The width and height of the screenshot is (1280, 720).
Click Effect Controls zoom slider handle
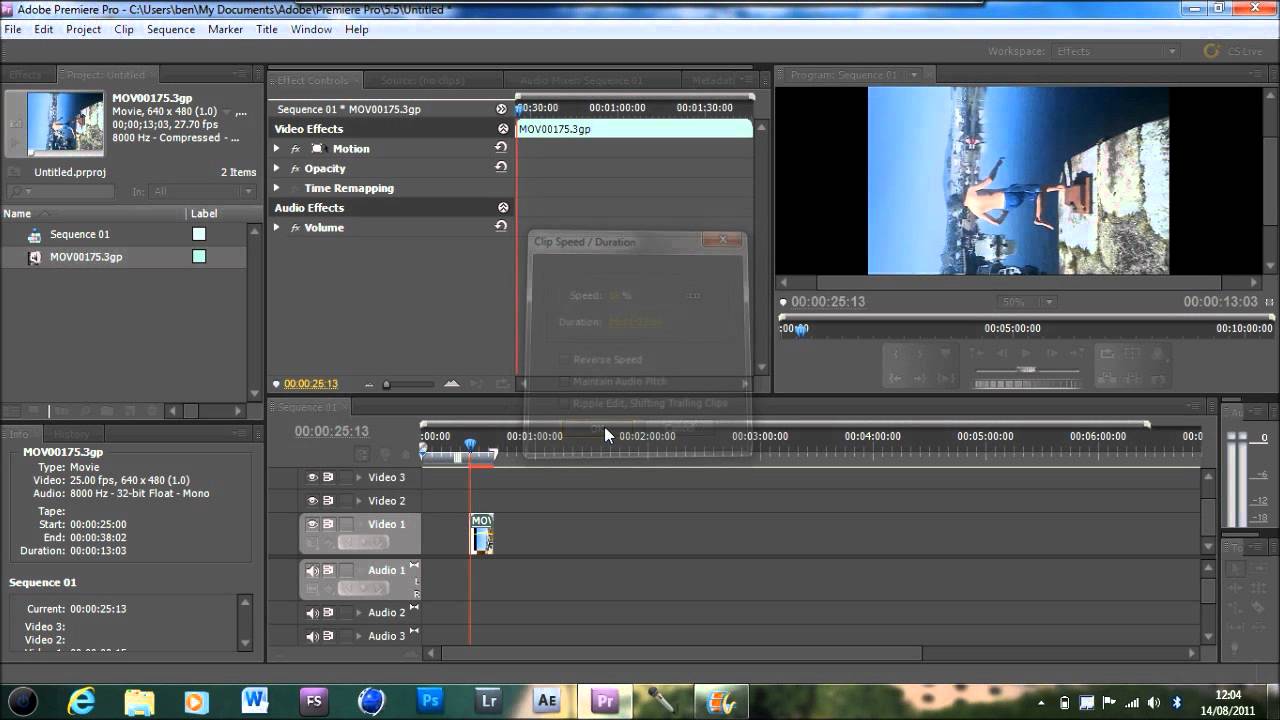pyautogui.click(x=387, y=384)
